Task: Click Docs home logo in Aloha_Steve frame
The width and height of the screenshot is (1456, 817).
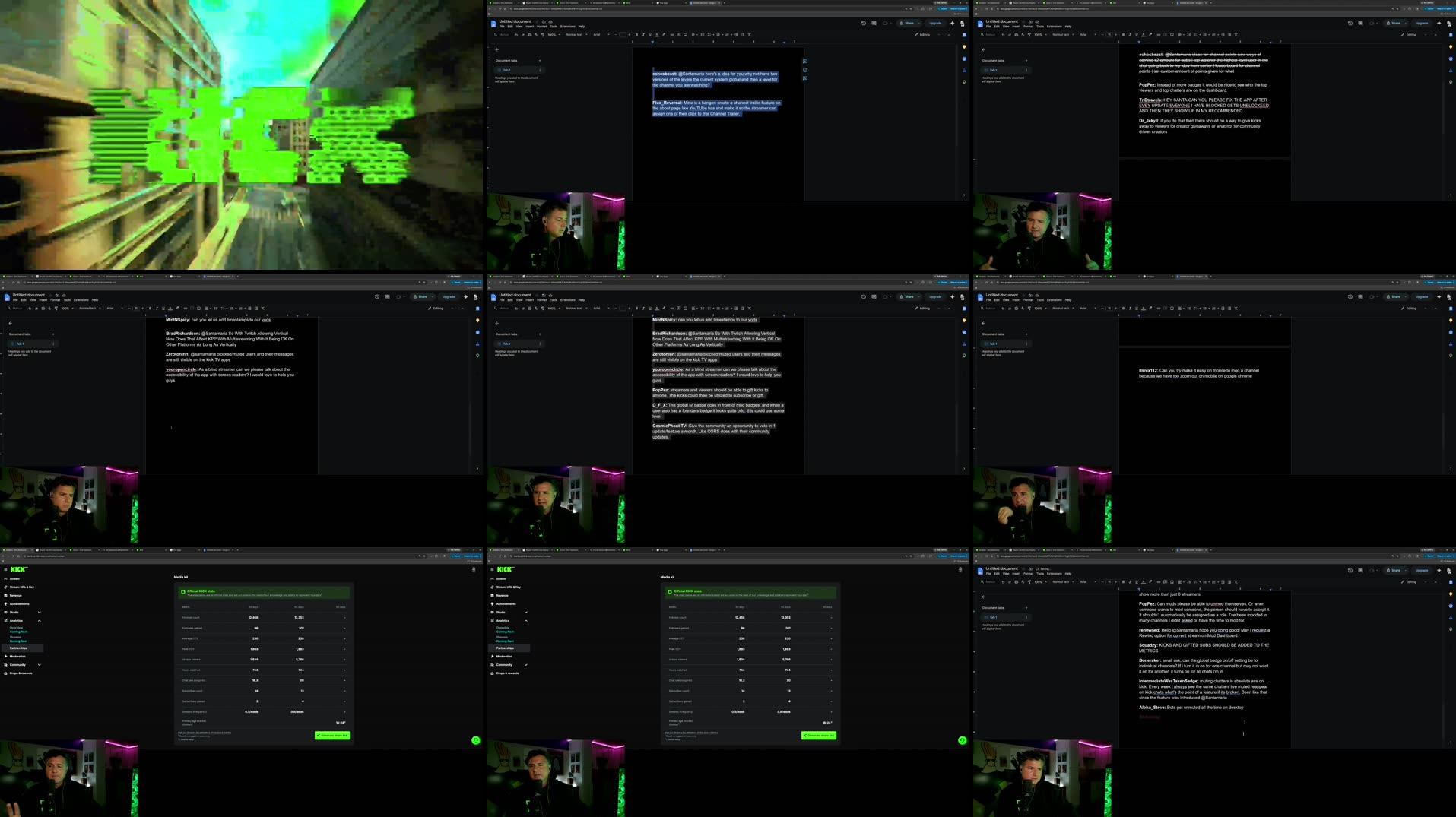Action: 980,571
